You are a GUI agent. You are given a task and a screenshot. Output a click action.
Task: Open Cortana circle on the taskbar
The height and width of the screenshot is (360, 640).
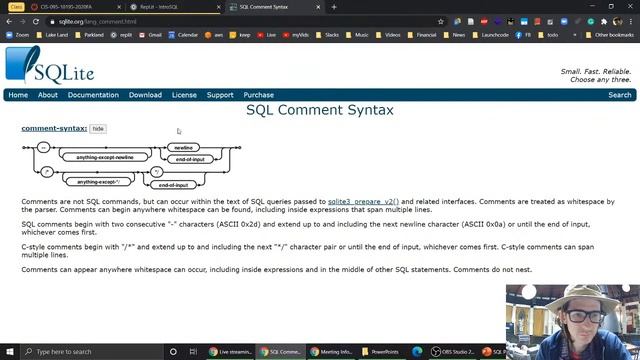(173, 351)
